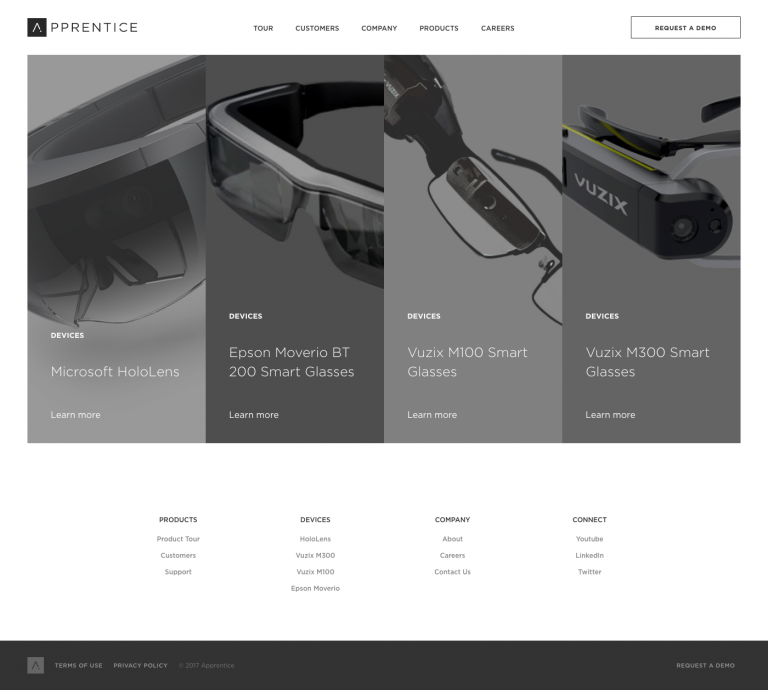Open Youtube footer link
The height and width of the screenshot is (690, 768).
tap(590, 539)
